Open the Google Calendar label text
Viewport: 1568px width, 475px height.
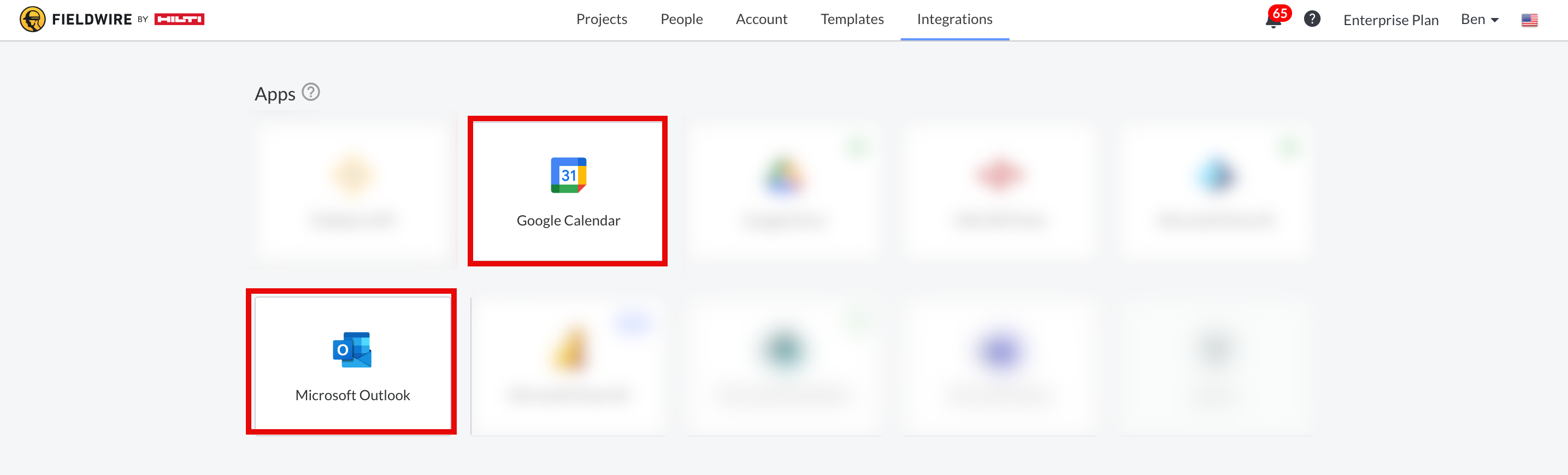click(568, 220)
